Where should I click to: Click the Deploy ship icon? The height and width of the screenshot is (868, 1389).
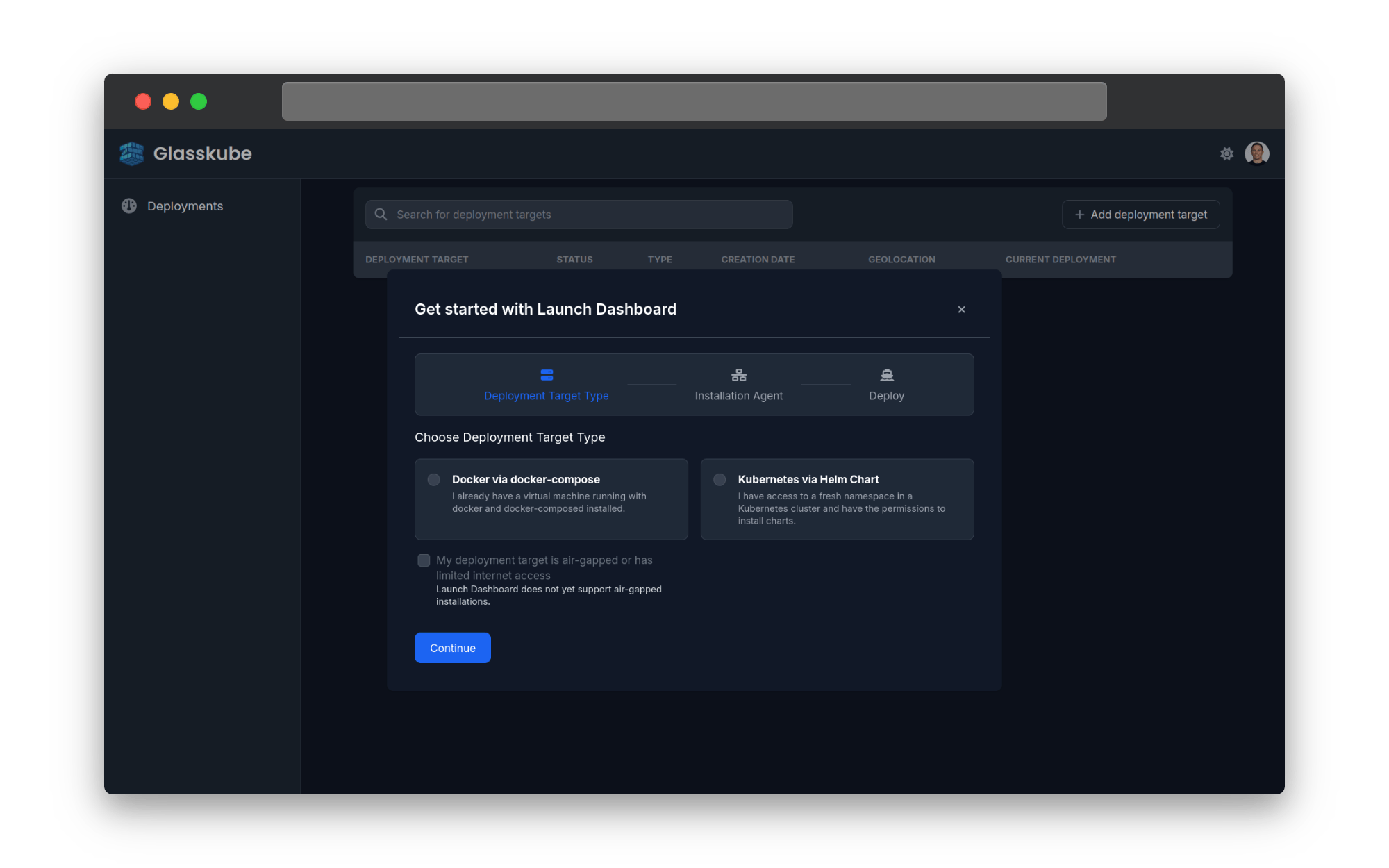[887, 375]
